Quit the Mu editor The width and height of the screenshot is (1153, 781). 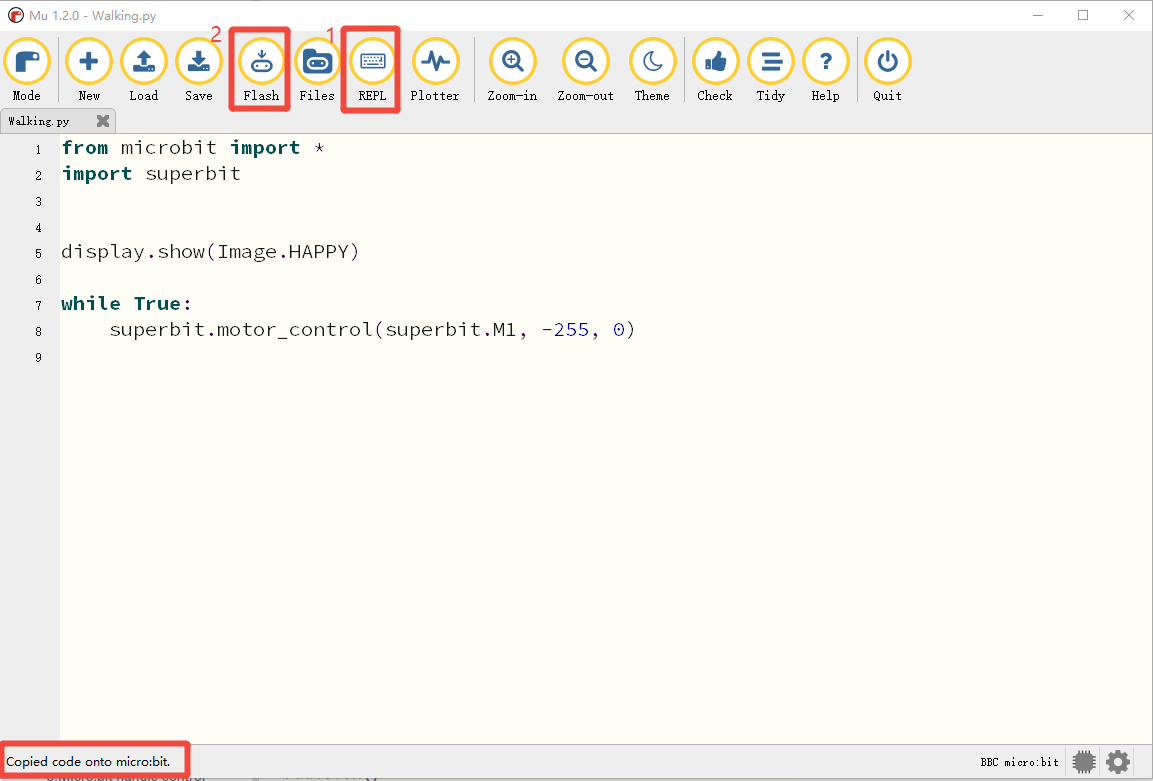[888, 71]
